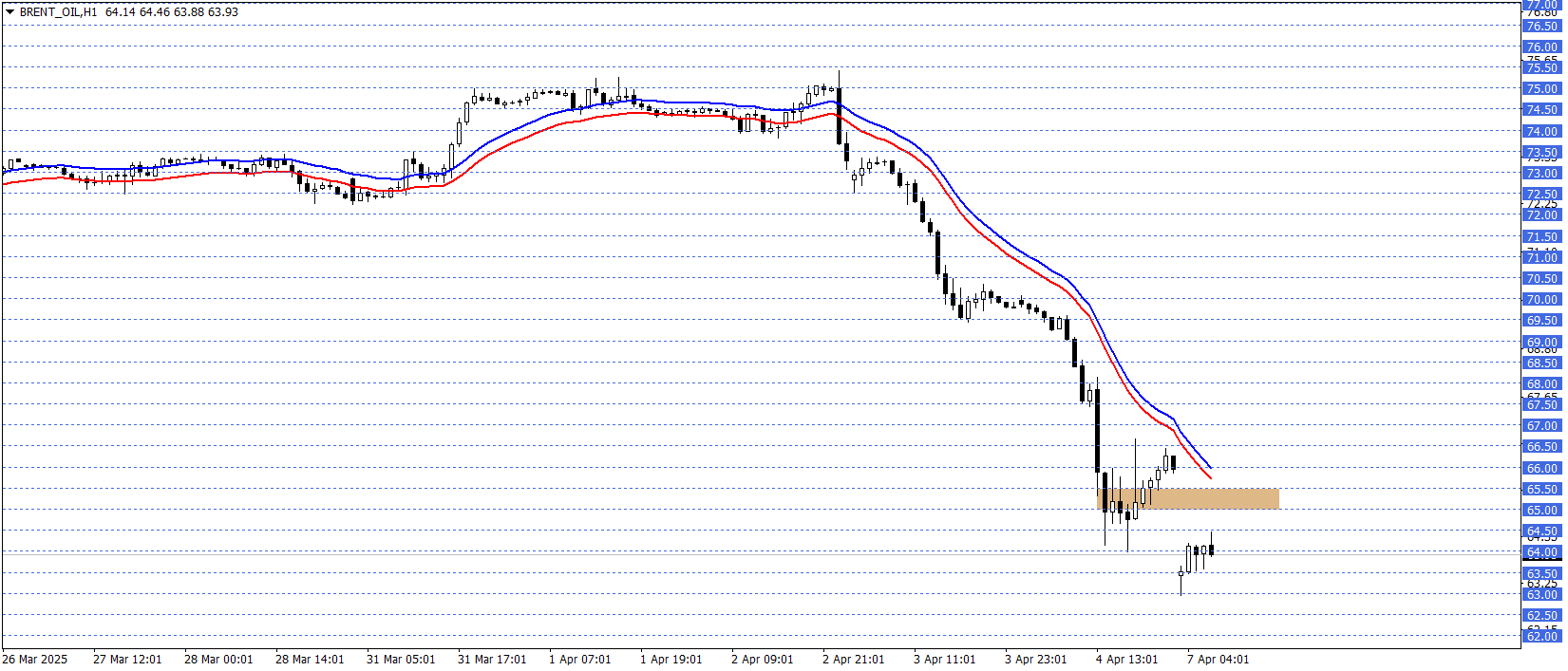
Task: Click the 62.50 price axis label
Action: pyautogui.click(x=1541, y=616)
